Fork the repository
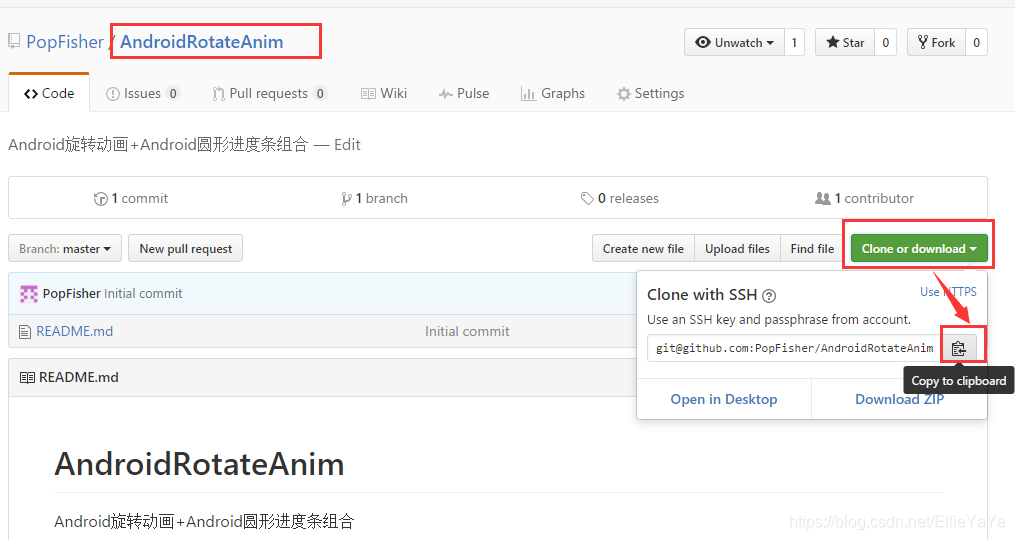 coord(936,43)
